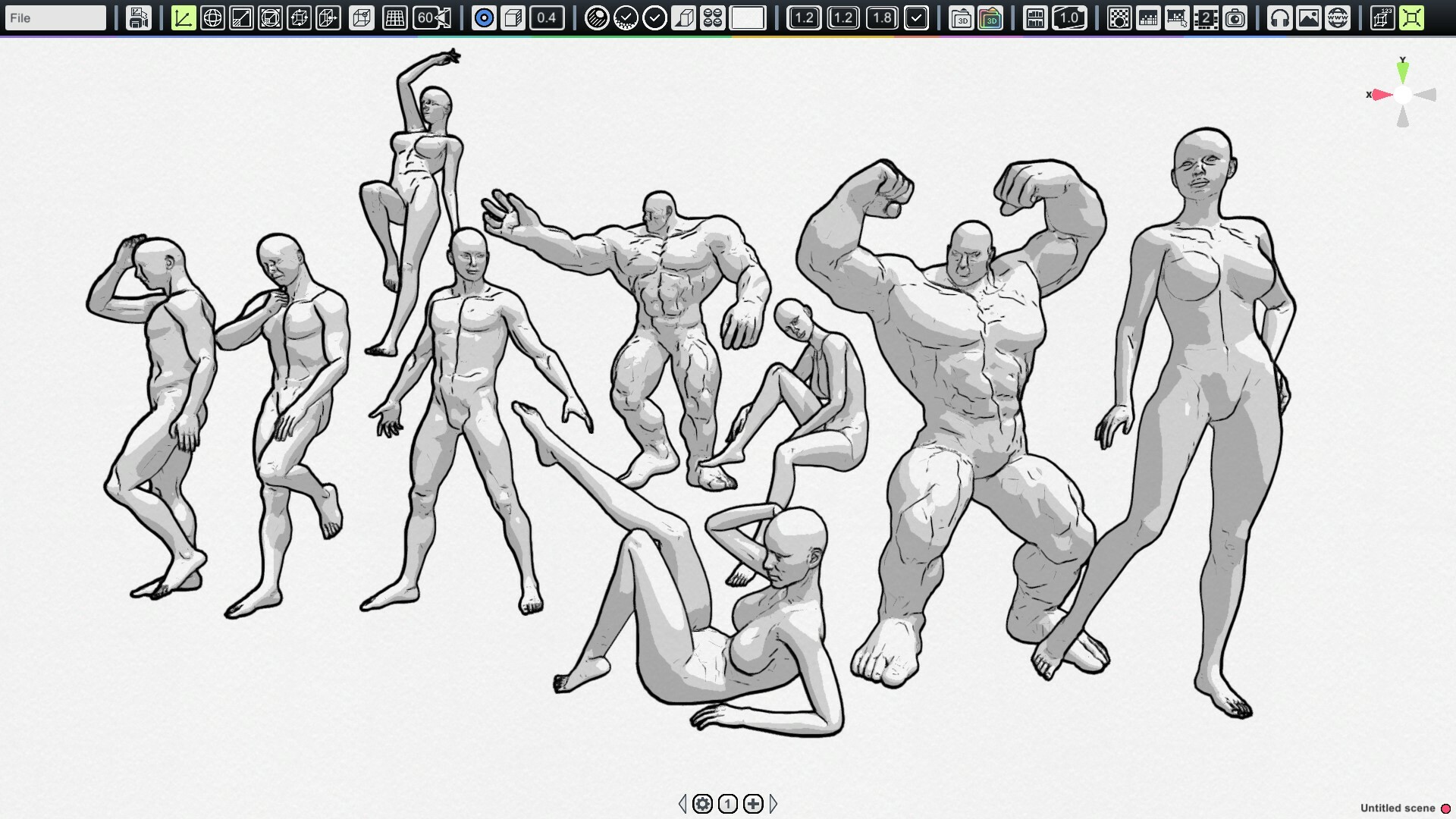
Task: Click the save/export file icon beside File menu
Action: point(138,17)
